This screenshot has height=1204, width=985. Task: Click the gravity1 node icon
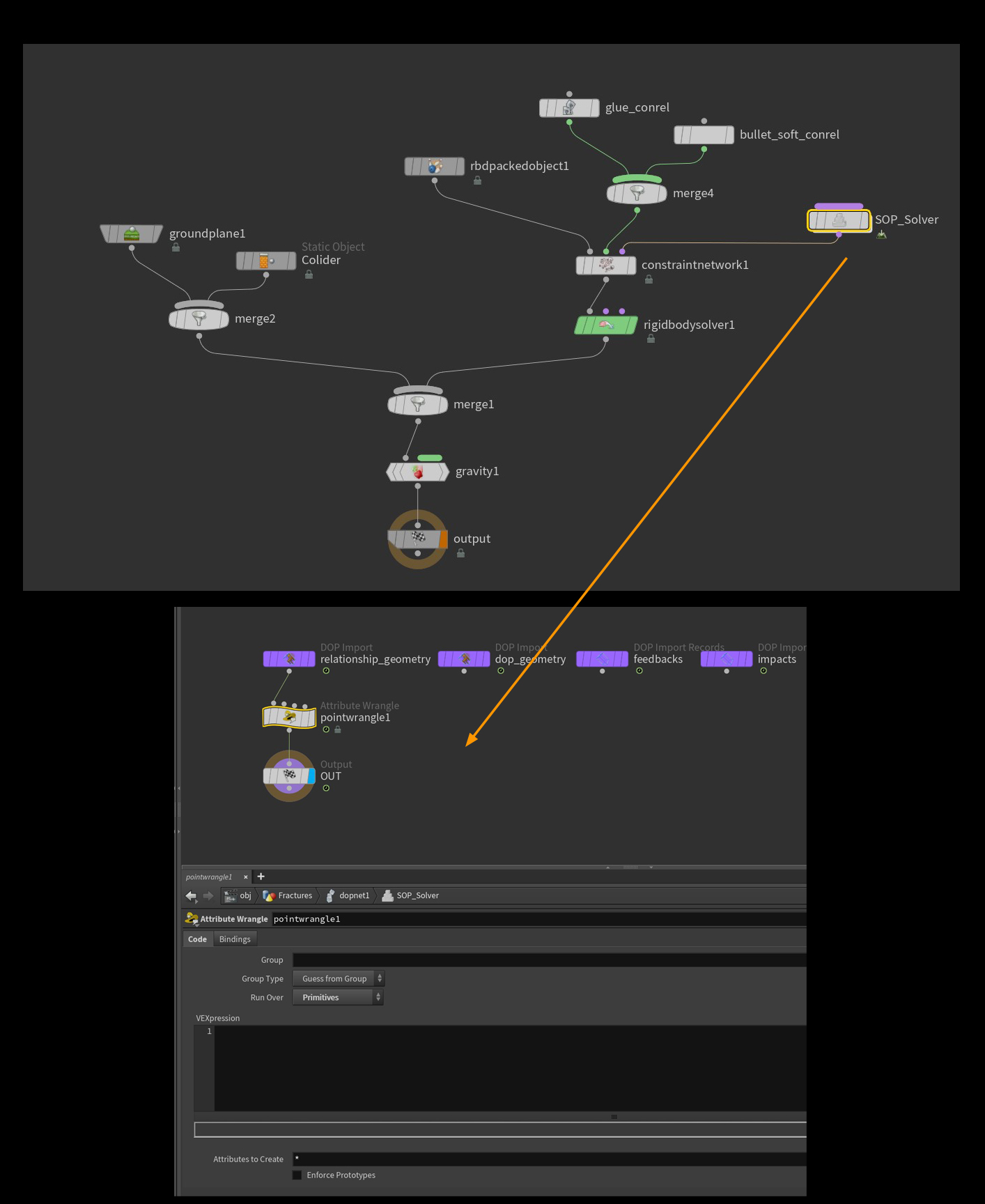pyautogui.click(x=418, y=472)
